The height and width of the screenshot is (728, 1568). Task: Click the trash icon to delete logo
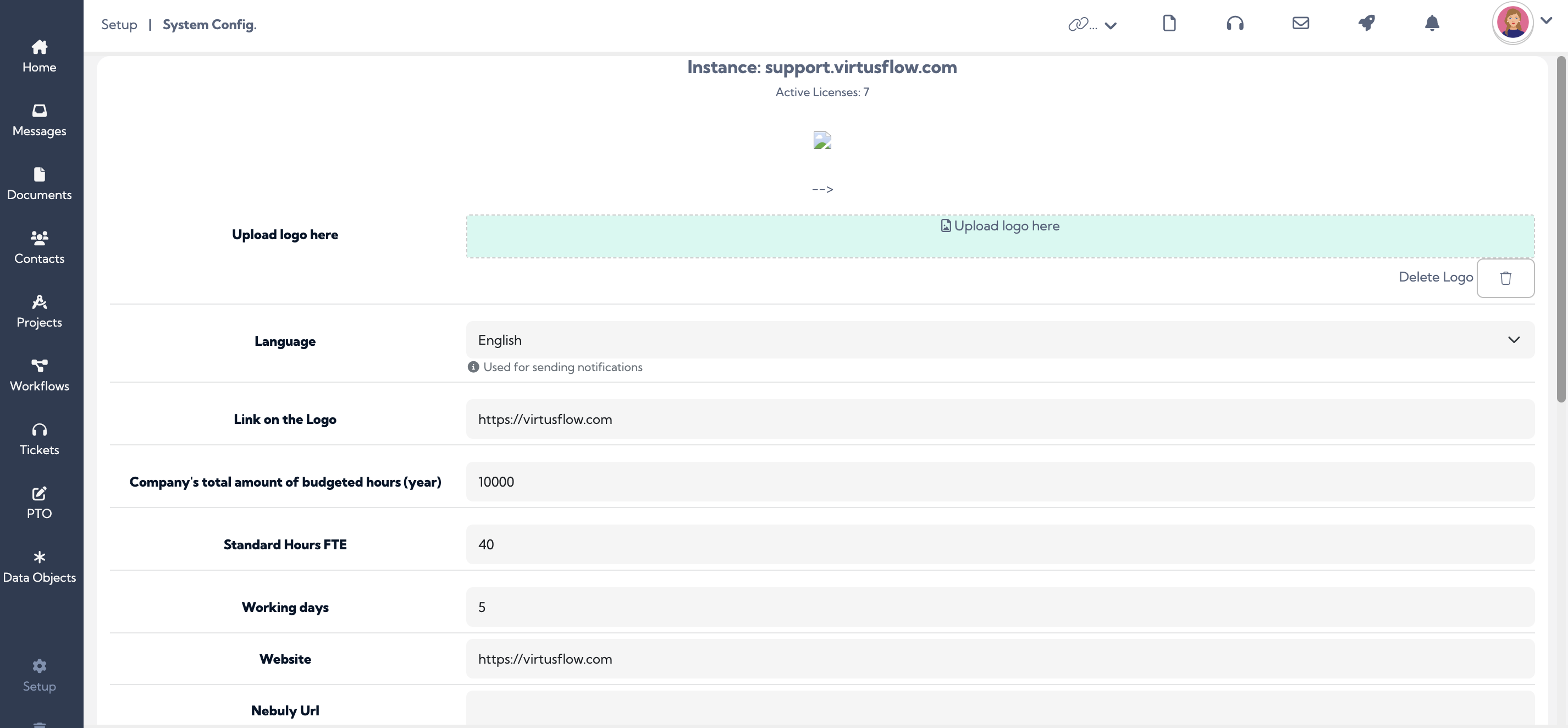click(1505, 278)
